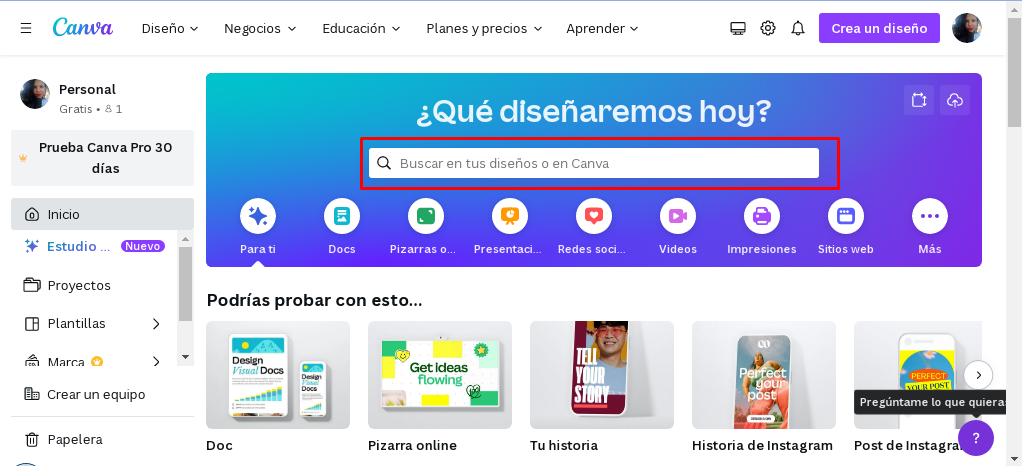Screen dimensions: 1022x466
Task: Click the Sitios web category icon
Action: 846,216
